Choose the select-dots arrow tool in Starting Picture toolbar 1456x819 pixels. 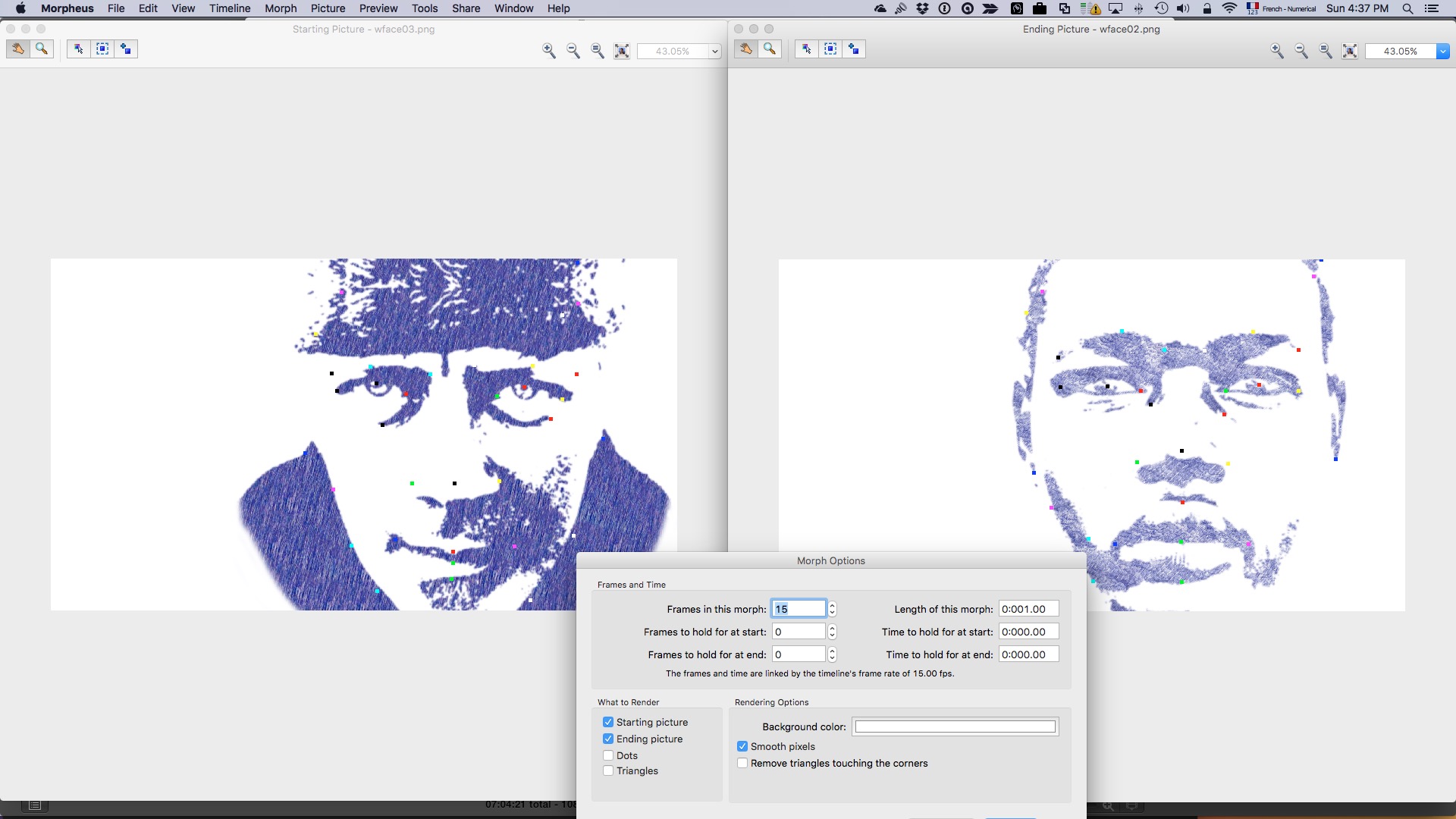point(78,49)
